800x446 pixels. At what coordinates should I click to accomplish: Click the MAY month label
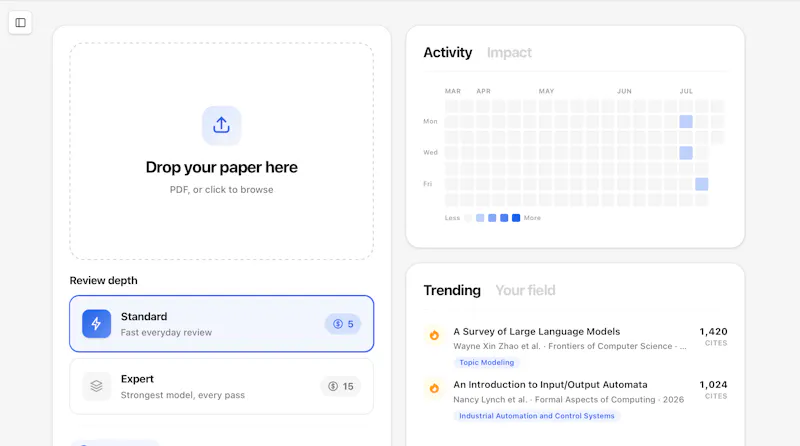(x=546, y=91)
